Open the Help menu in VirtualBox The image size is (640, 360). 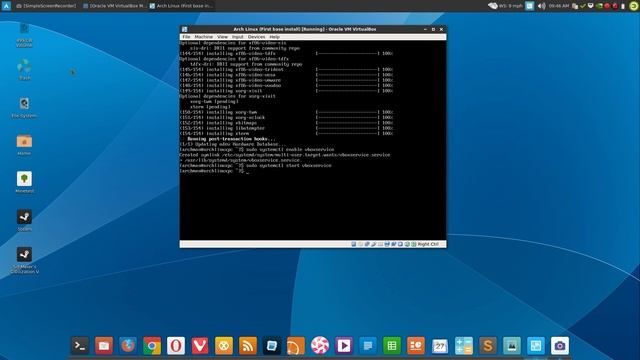tap(274, 37)
